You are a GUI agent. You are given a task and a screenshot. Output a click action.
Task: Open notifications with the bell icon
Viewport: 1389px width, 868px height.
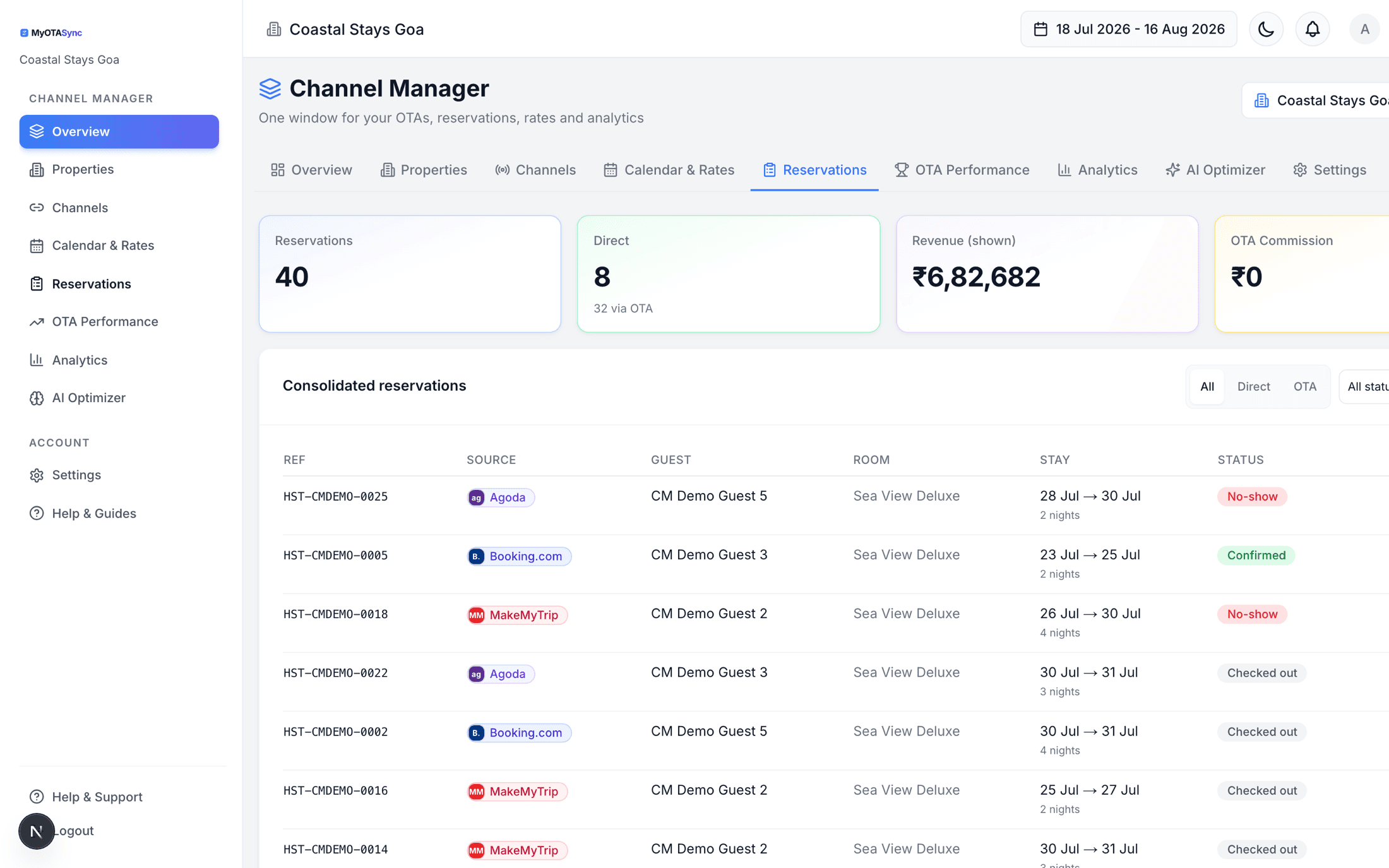click(1313, 29)
